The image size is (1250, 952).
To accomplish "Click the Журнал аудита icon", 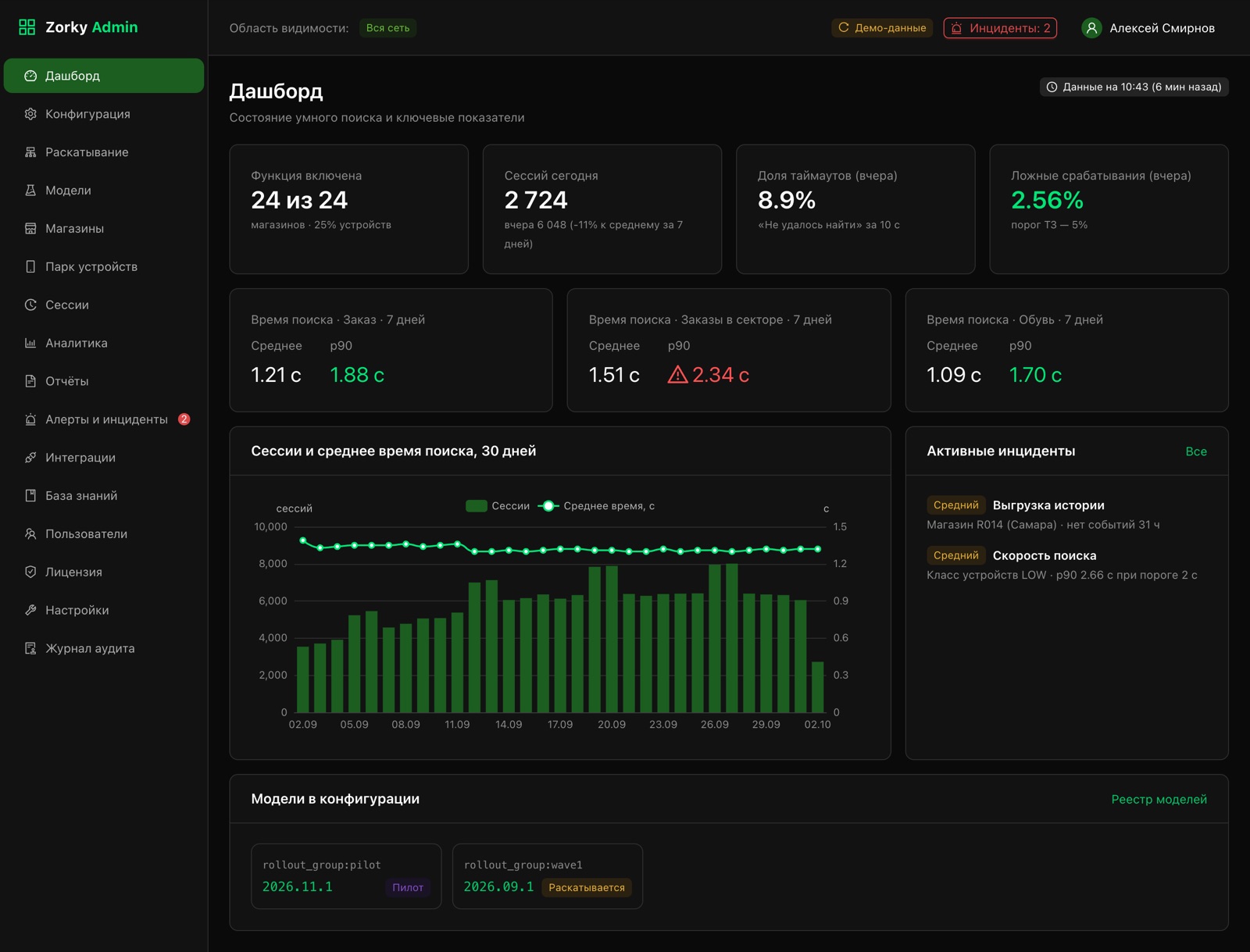I will pos(30,648).
